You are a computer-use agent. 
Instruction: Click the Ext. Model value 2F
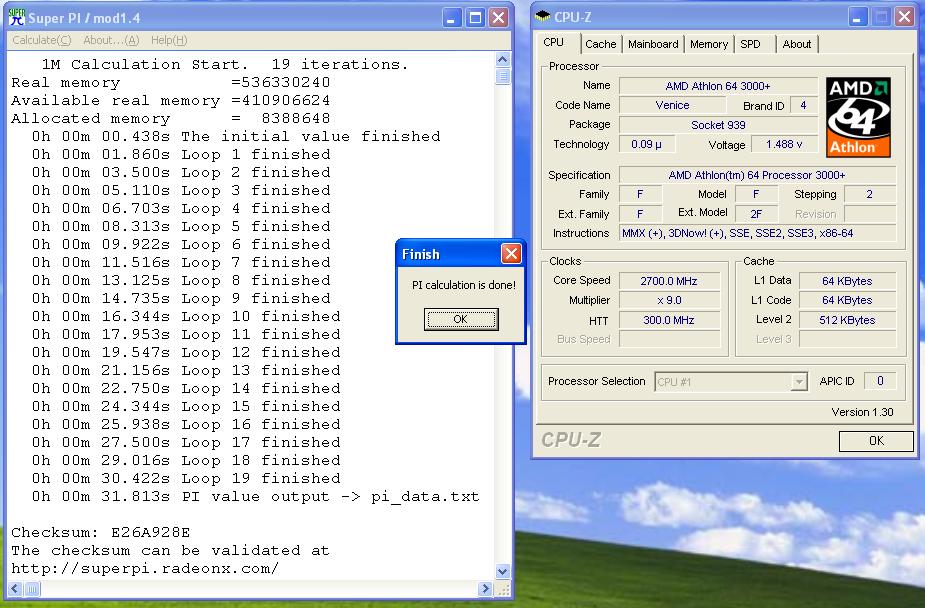[756, 214]
